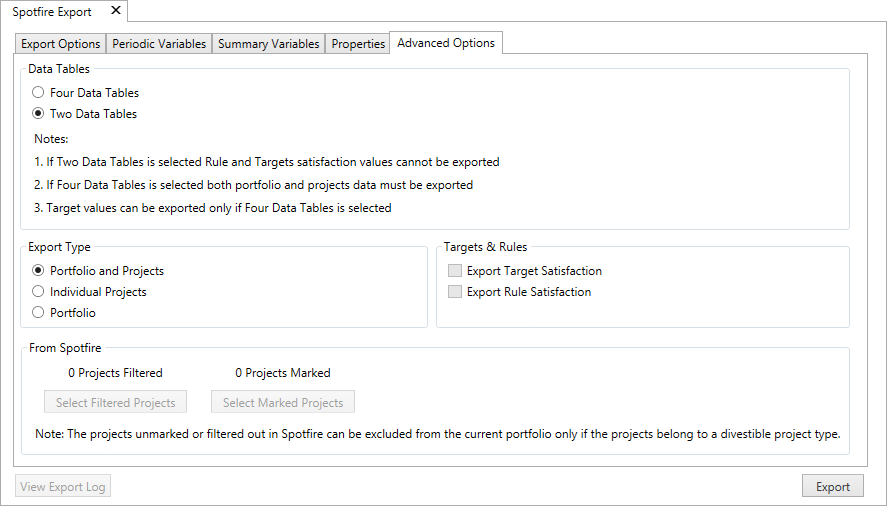Click the Select Filtered Projects button
This screenshot has width=887, height=506.
click(x=115, y=402)
